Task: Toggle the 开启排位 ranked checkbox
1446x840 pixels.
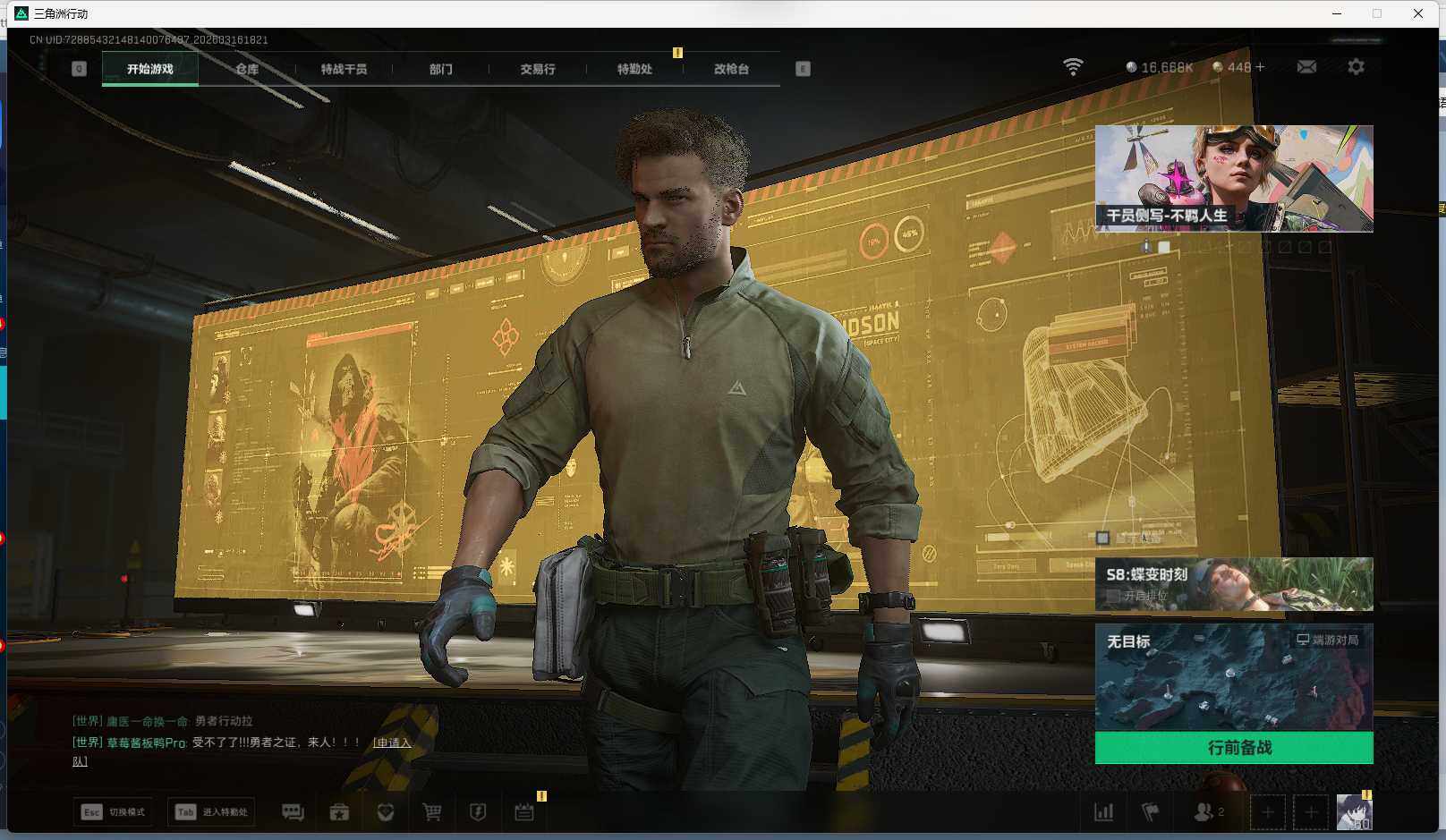Action: click(x=1113, y=596)
